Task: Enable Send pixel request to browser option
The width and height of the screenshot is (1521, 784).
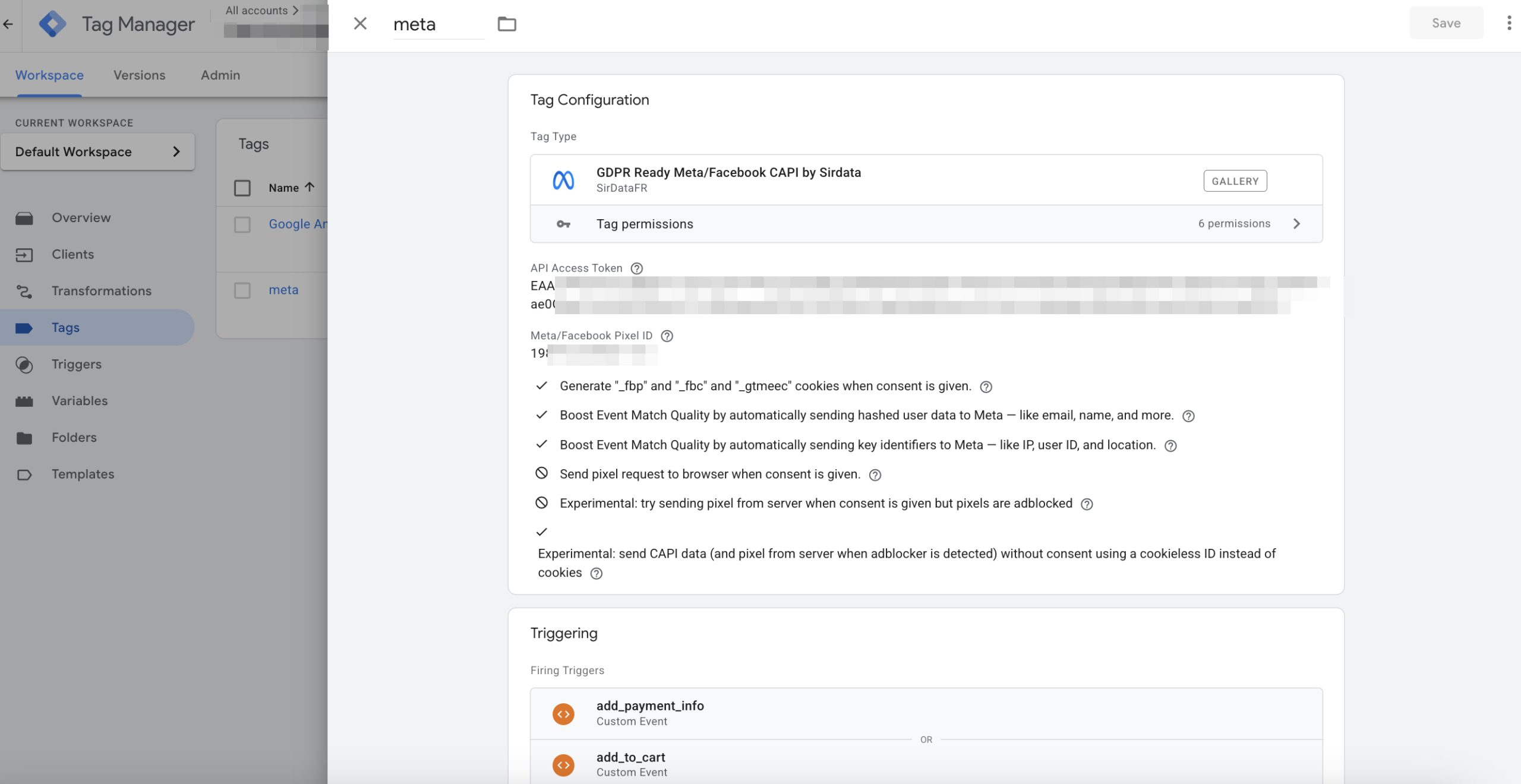Action: pyautogui.click(x=541, y=473)
